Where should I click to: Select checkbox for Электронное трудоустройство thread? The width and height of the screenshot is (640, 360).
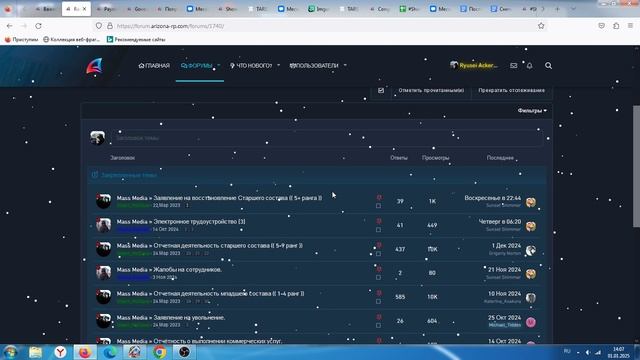378,230
